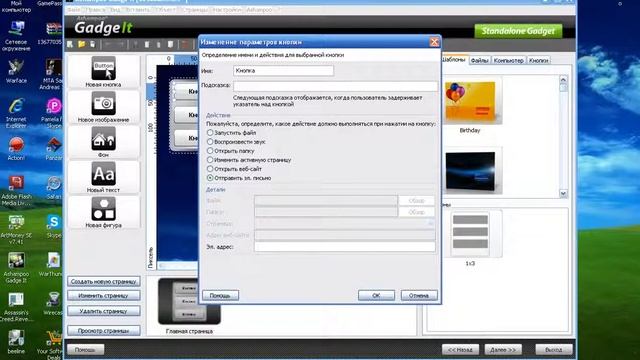The height and width of the screenshot is (360, 640).
Task: Select the Главная страница page thumbnail
Action: tap(189, 302)
